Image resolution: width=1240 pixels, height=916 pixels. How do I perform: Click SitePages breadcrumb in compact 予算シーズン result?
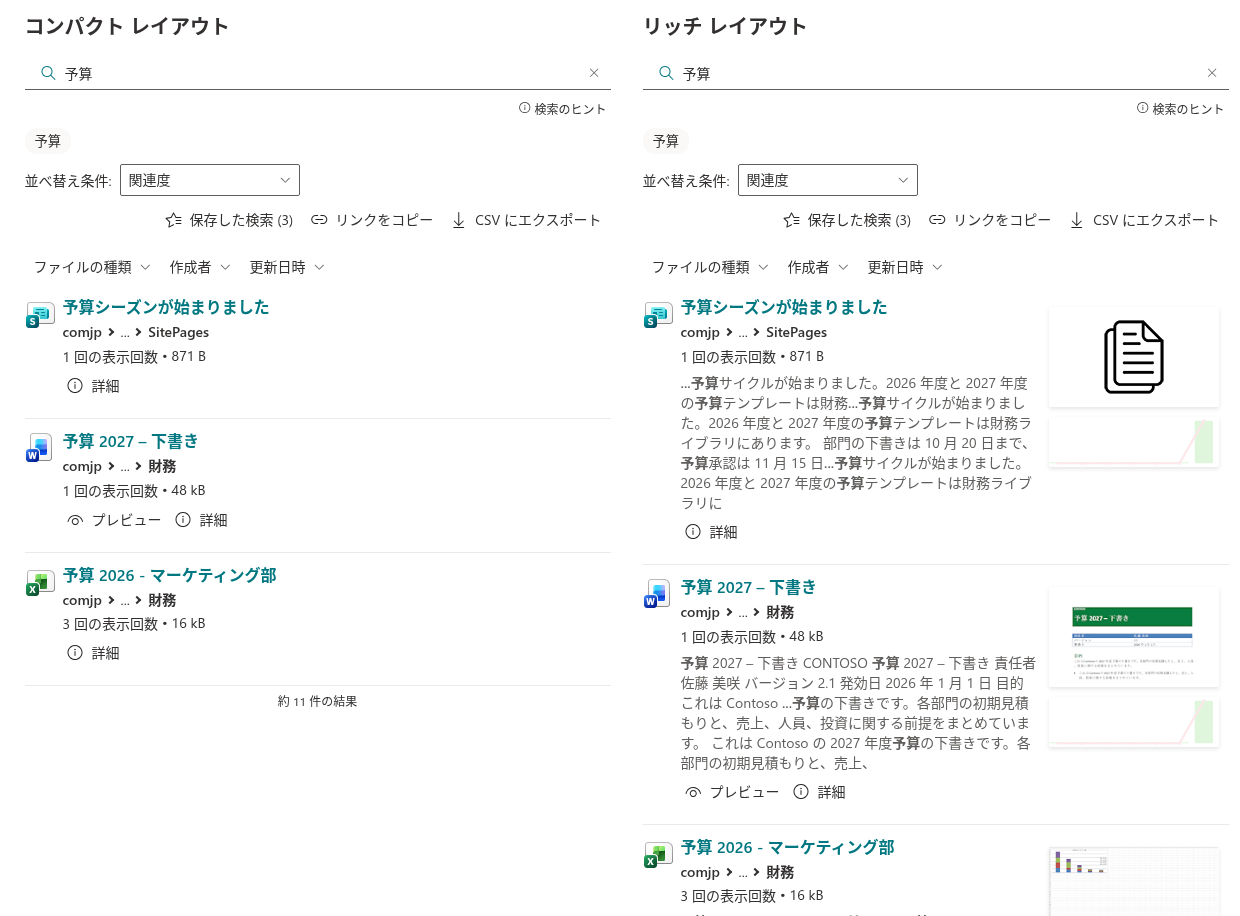(x=178, y=333)
